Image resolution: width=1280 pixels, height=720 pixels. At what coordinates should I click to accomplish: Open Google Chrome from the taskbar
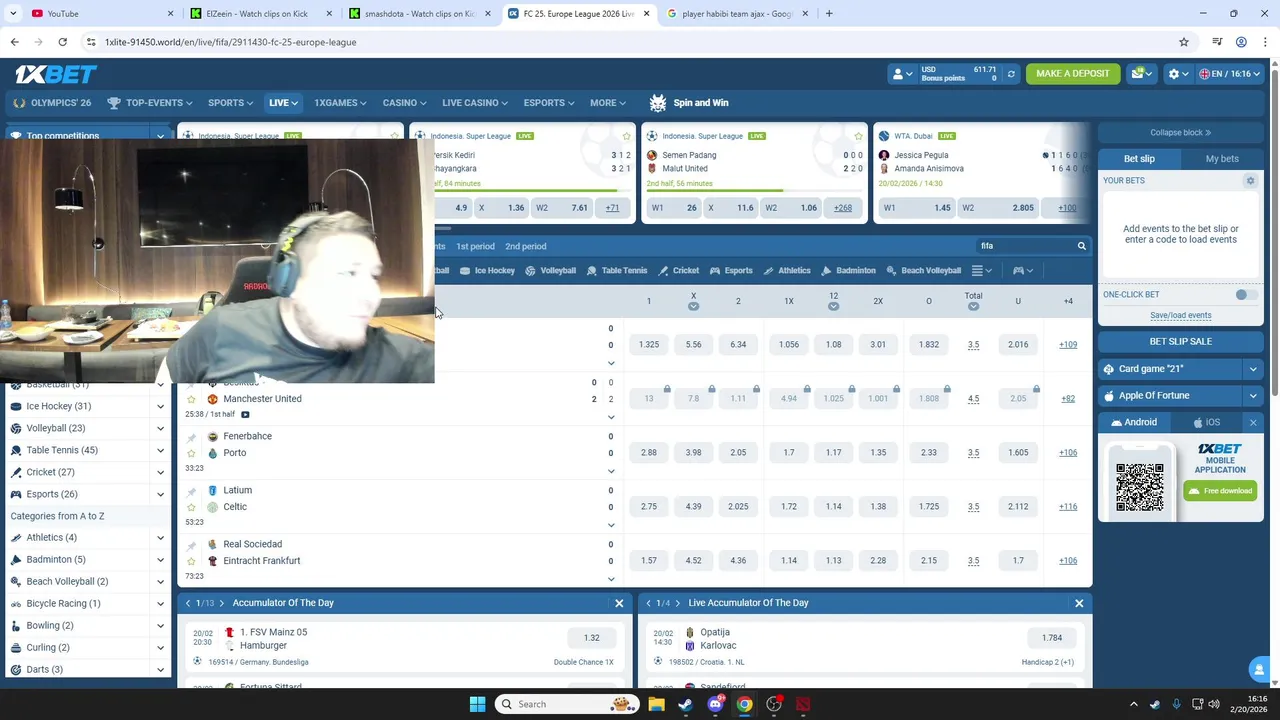(744, 704)
